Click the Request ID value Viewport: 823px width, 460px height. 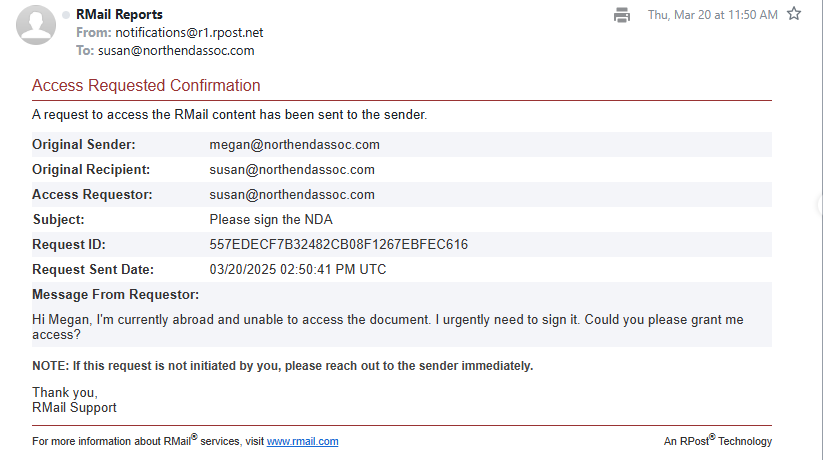click(338, 245)
